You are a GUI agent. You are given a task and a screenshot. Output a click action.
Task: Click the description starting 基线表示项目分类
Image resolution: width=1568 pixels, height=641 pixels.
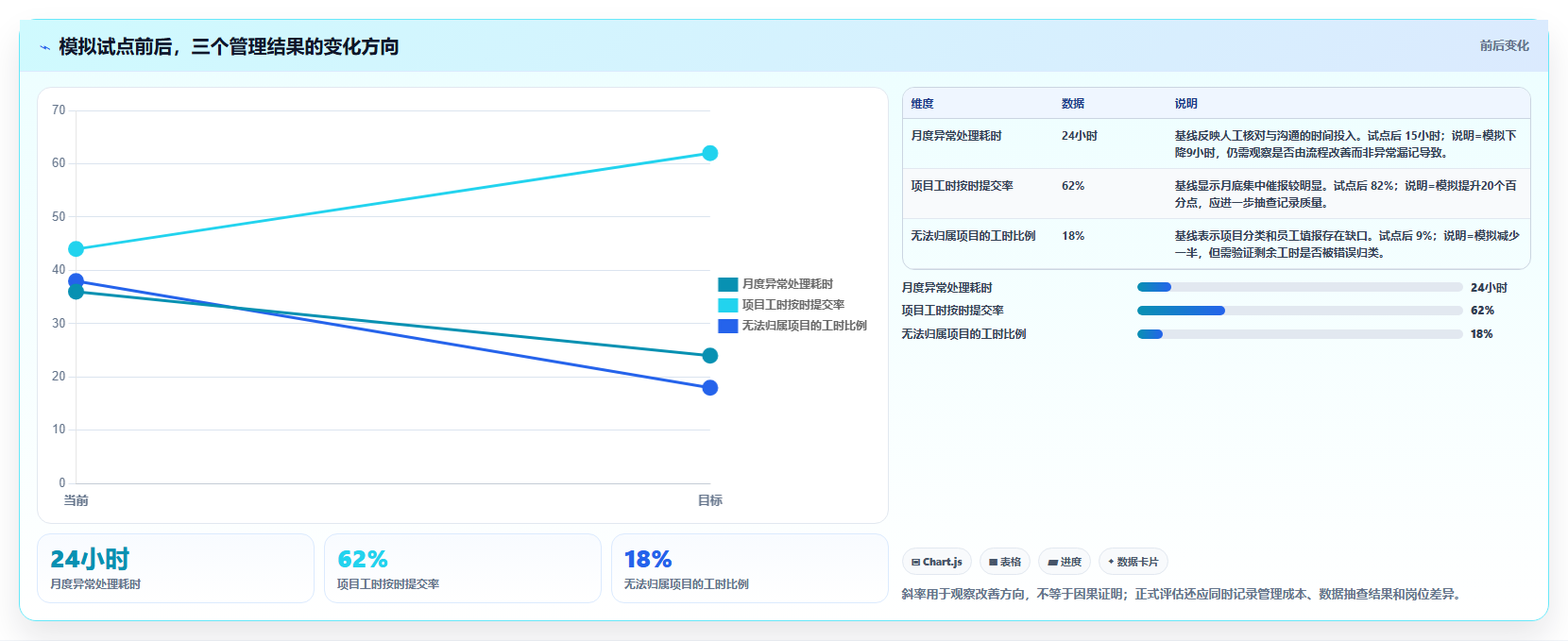(1347, 245)
